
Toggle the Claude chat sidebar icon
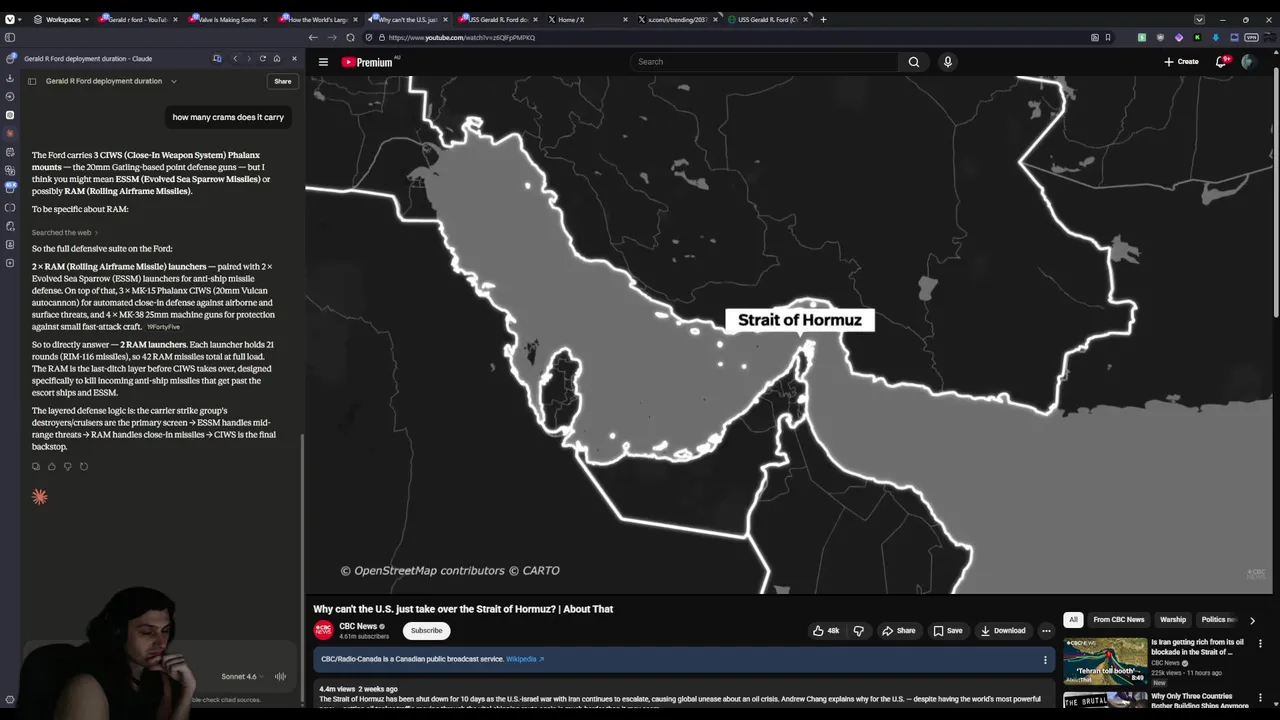click(x=32, y=81)
